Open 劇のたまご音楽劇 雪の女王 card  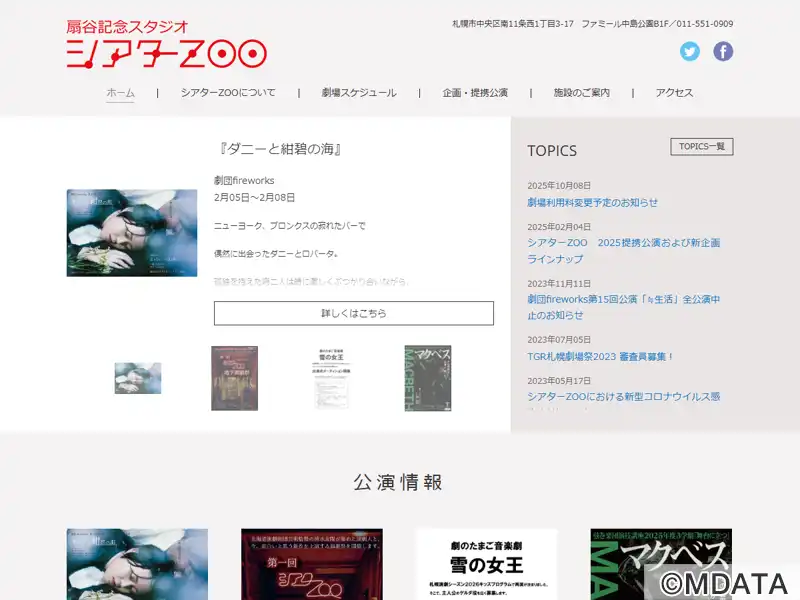(487, 564)
